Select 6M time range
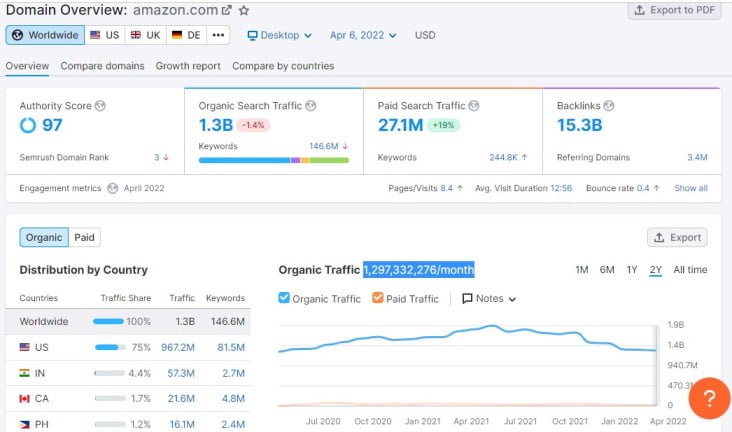 607,270
